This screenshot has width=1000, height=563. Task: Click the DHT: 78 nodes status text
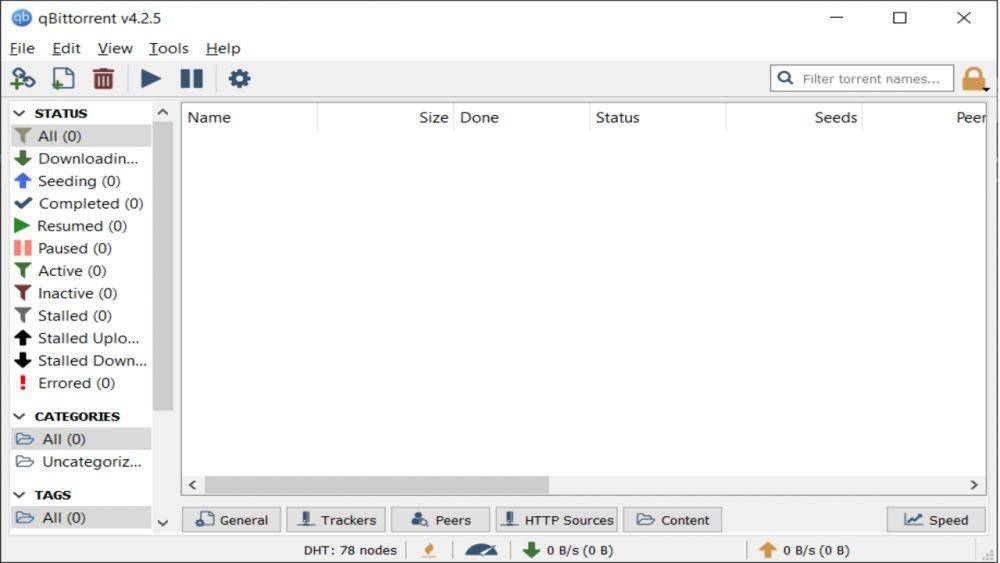350,550
